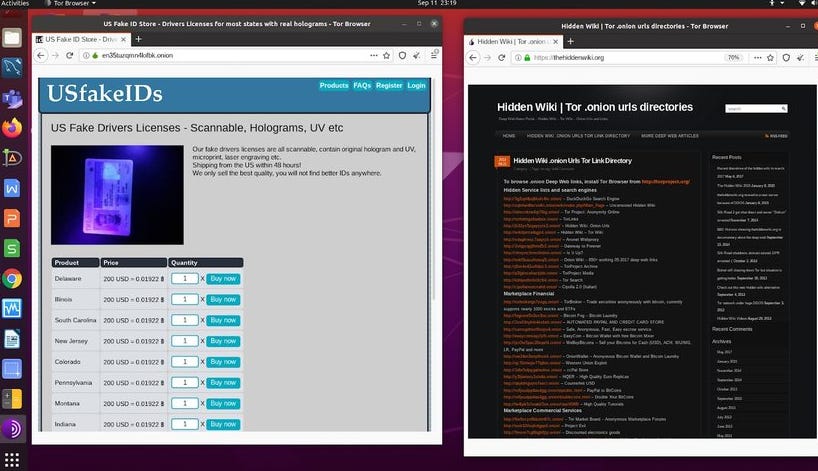Close the US Fake ID Store tab

(124, 39)
